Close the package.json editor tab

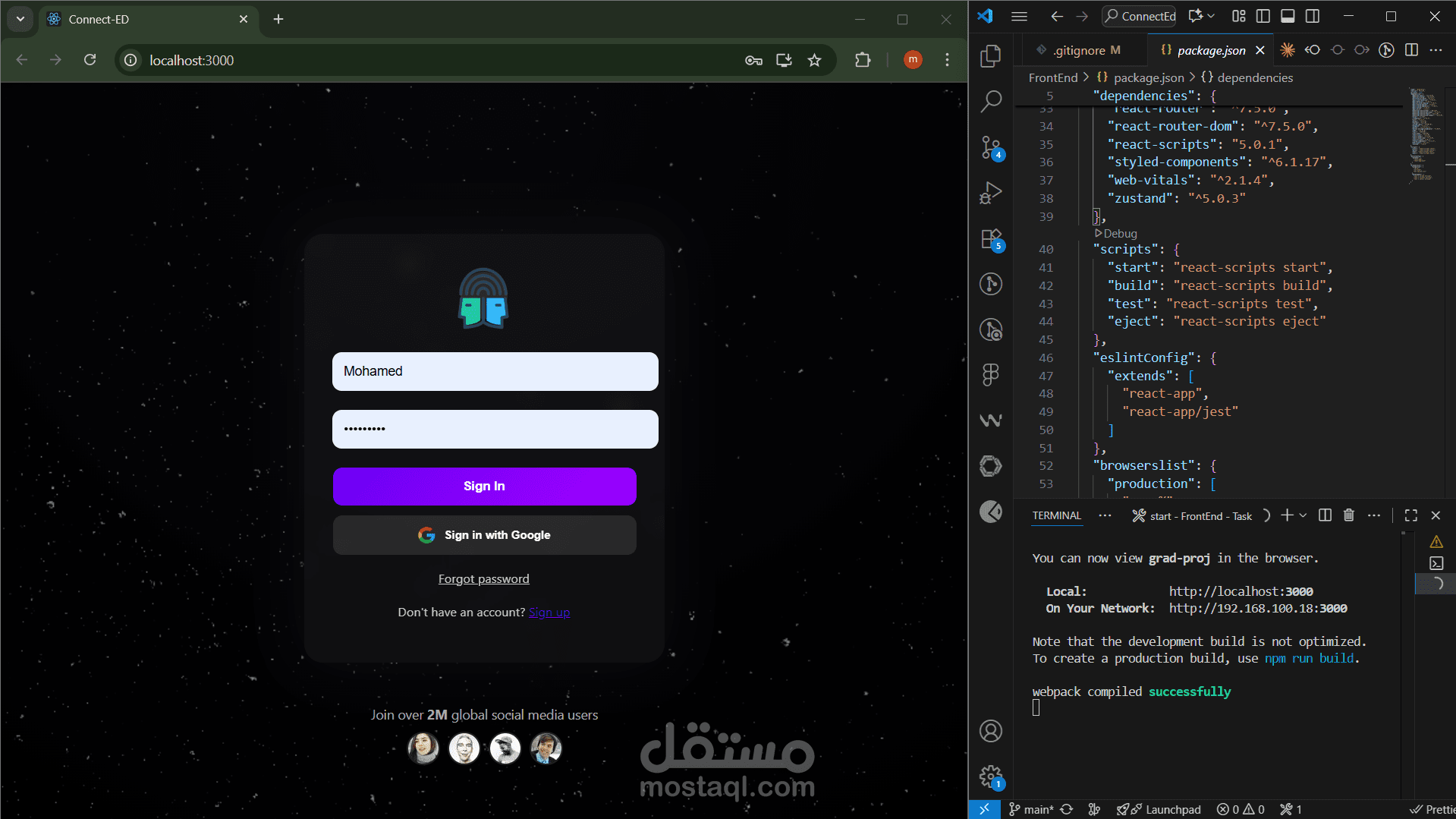(1260, 50)
